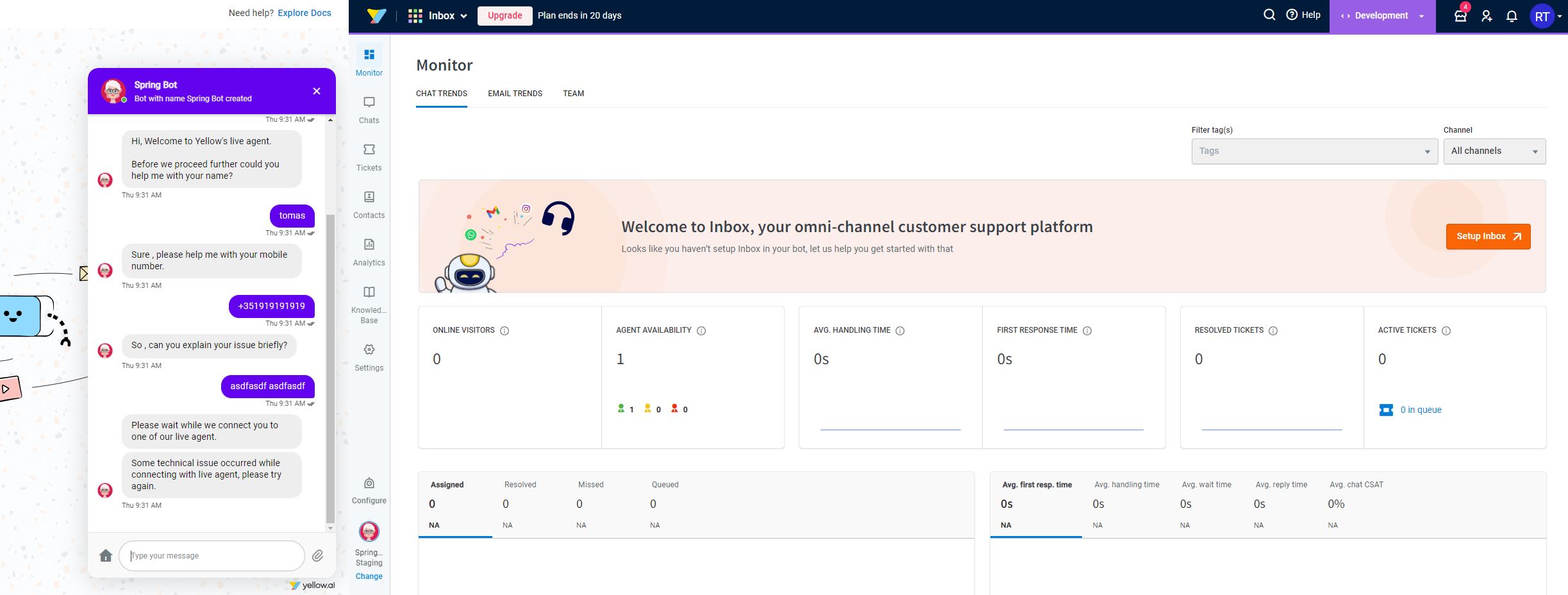Click the Yellow.ai logo in top bar
Image resolution: width=1568 pixels, height=595 pixels.
point(376,15)
